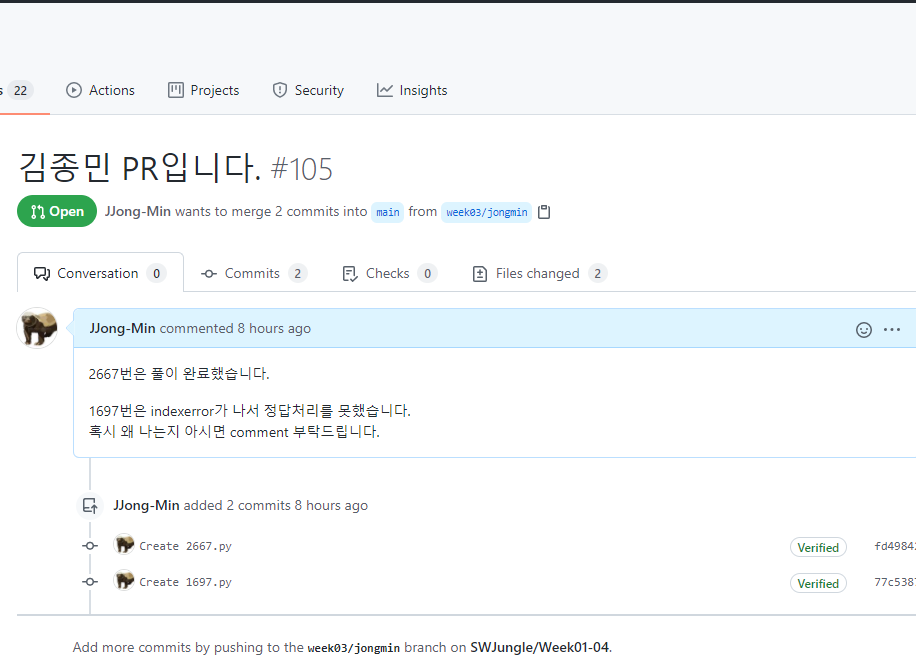Viewport: 916px width, 671px height.
Task: Open the Insights tab
Action: [412, 91]
